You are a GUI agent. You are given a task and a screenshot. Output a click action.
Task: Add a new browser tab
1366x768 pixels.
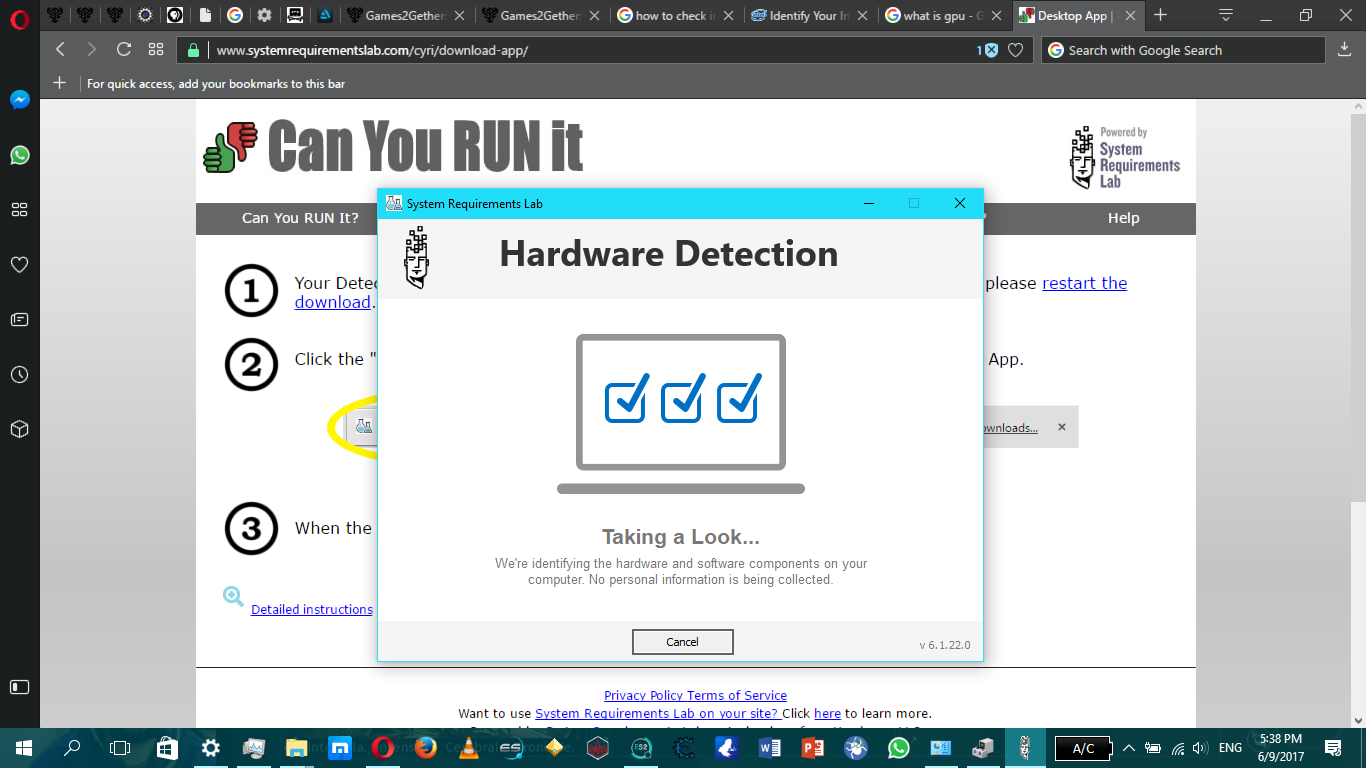(x=1161, y=15)
